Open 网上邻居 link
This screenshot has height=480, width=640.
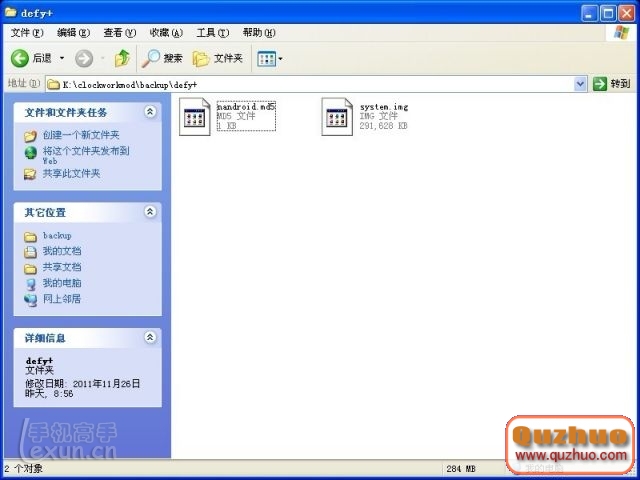tap(62, 299)
